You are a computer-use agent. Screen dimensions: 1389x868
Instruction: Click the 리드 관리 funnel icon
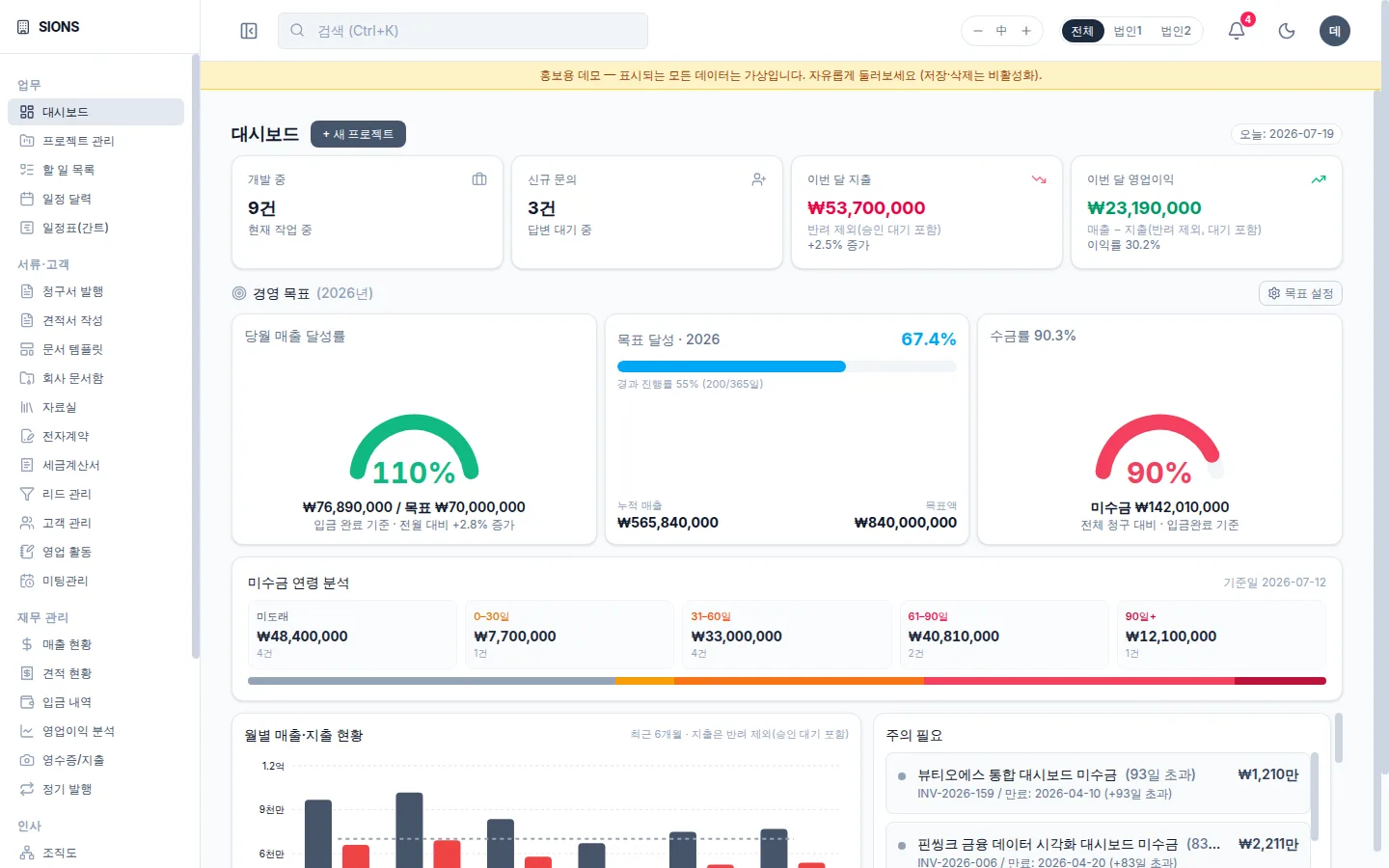tap(27, 494)
